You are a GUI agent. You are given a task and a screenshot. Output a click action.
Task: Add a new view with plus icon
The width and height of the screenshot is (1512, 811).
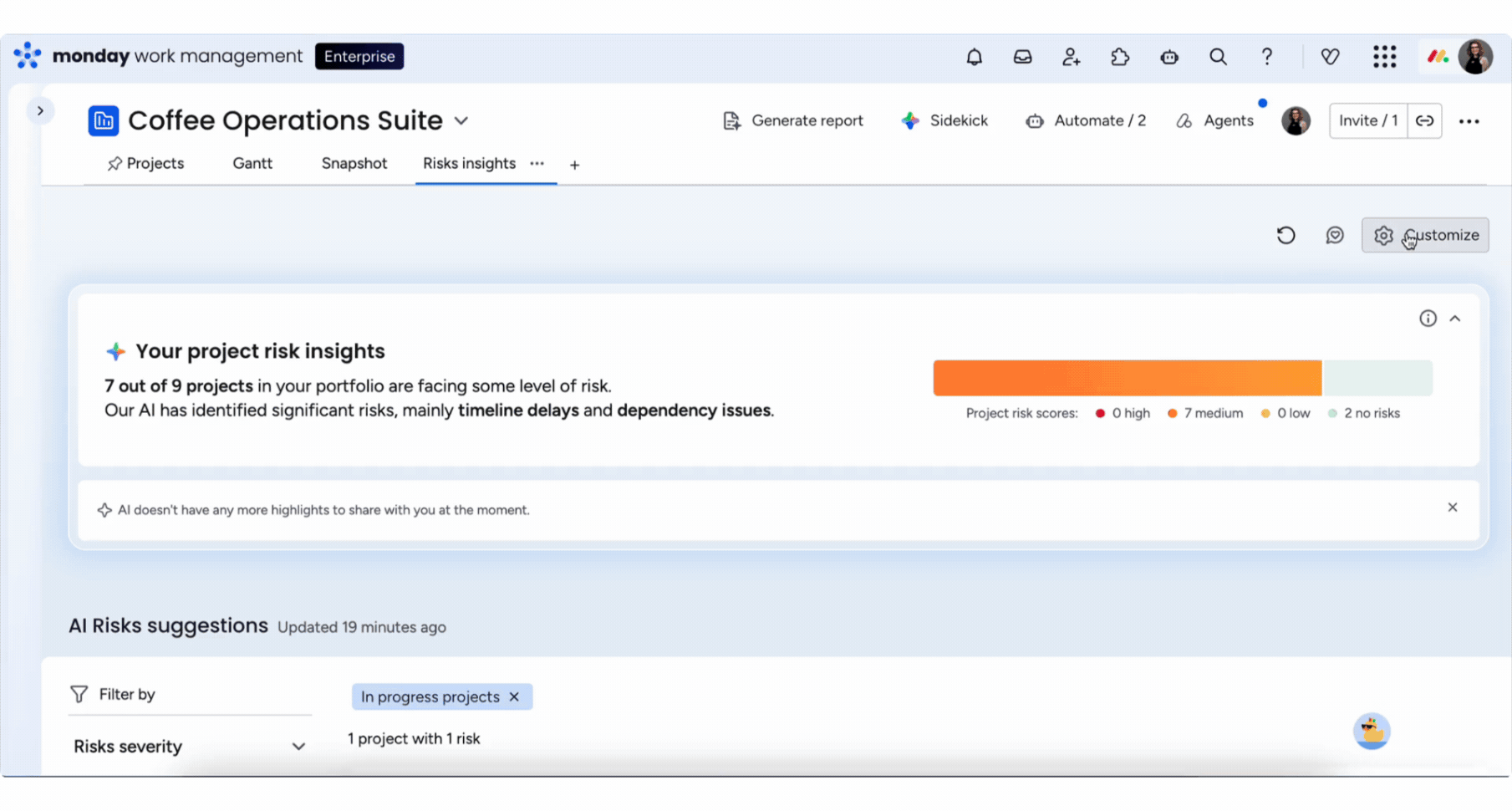574,166
